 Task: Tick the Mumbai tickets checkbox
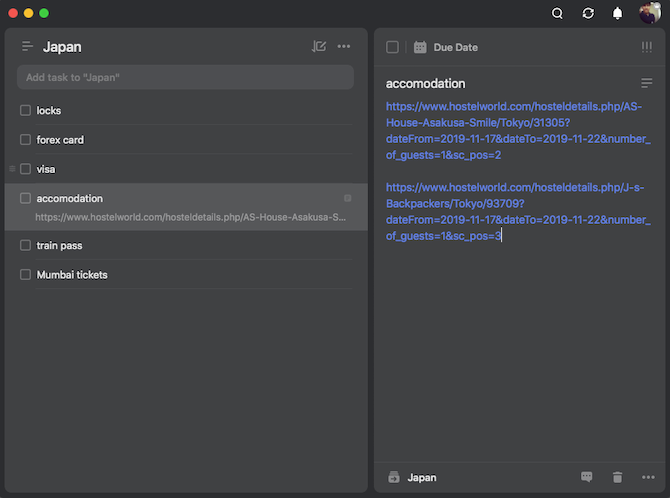pyautogui.click(x=26, y=274)
